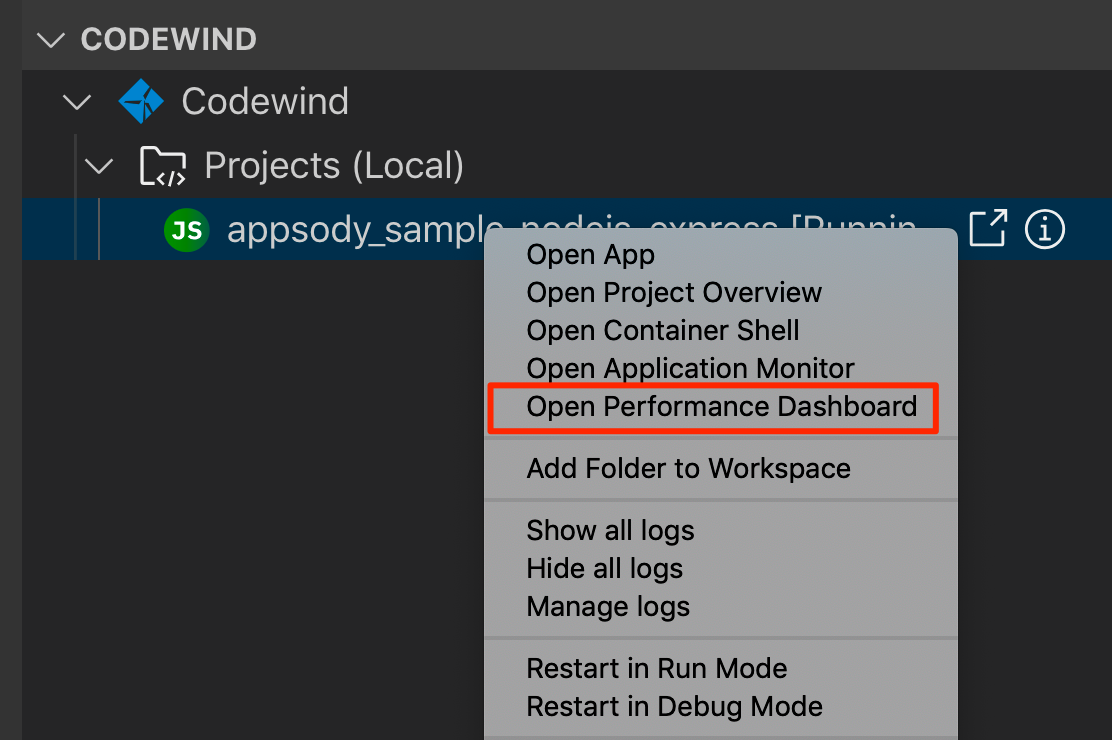This screenshot has height=740, width=1112.
Task: Choose Manage logs menu entry
Action: coord(721,606)
